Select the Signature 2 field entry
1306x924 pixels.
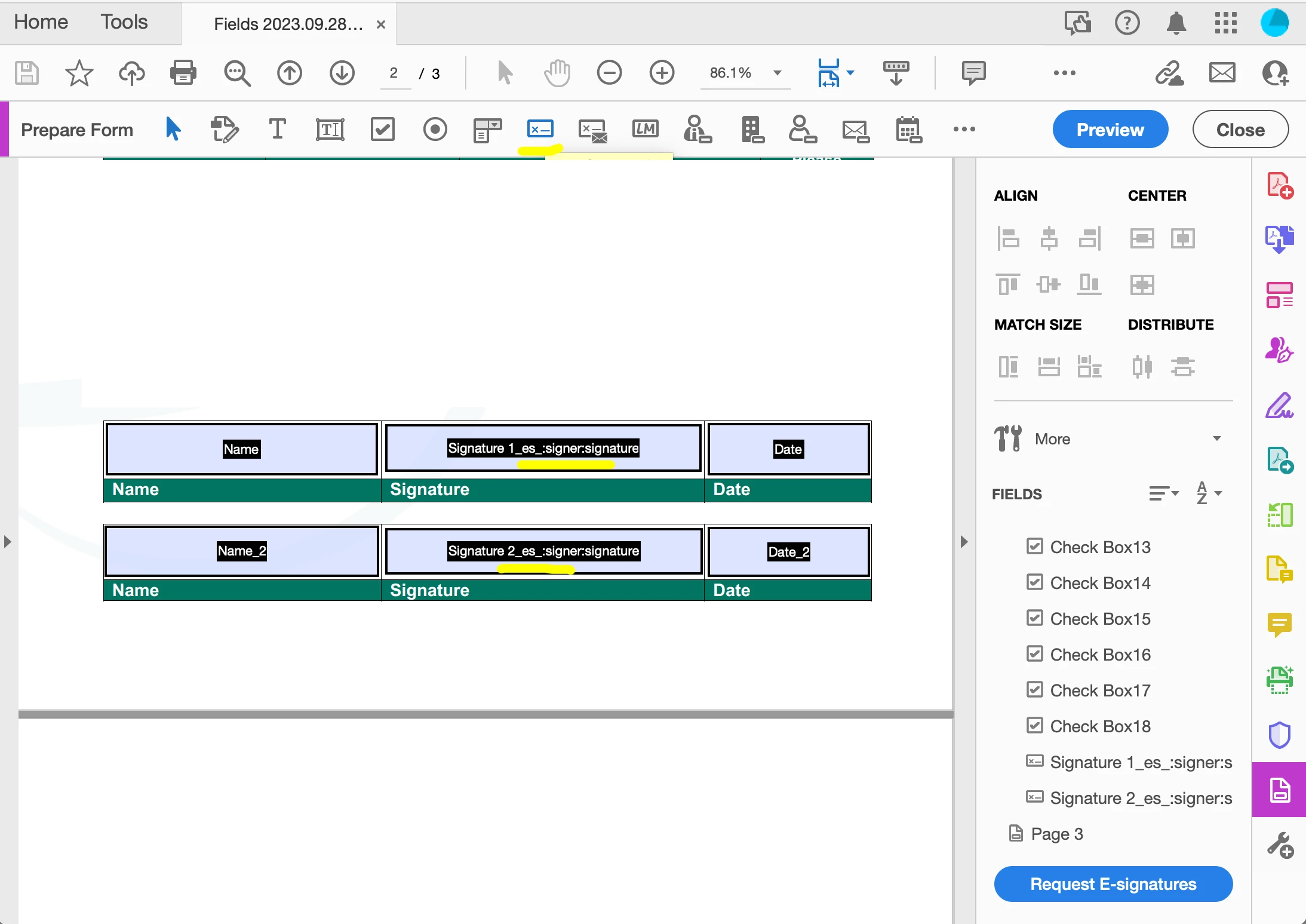tap(1140, 798)
